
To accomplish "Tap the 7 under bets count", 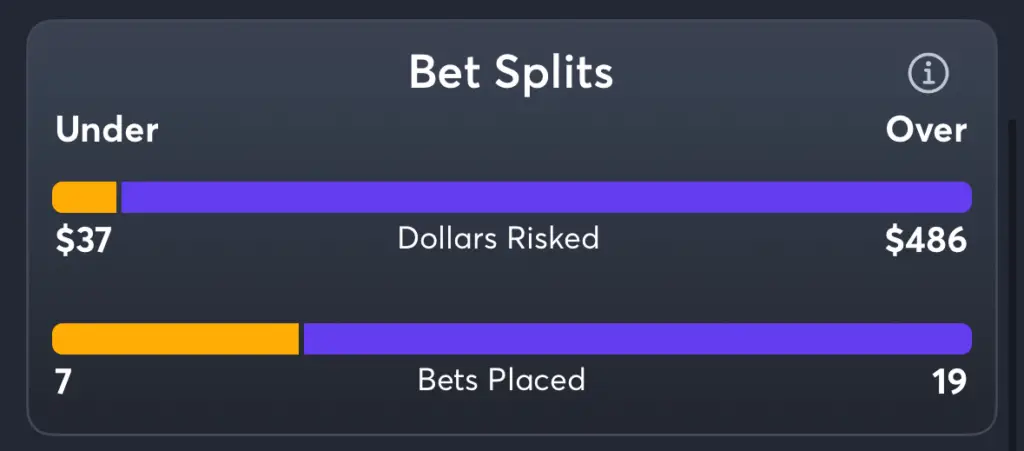I will (x=63, y=382).
